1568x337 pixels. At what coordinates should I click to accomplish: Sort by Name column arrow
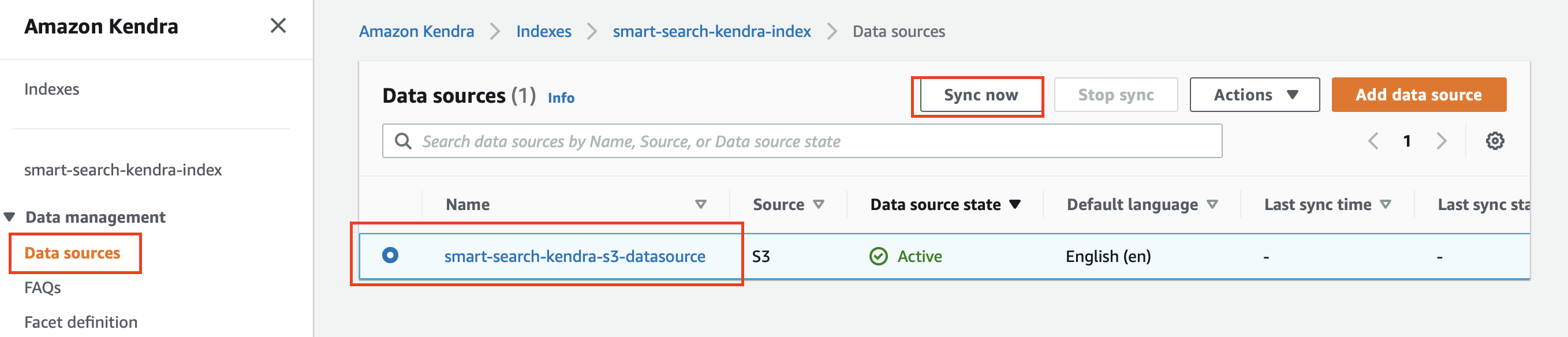tap(701, 204)
